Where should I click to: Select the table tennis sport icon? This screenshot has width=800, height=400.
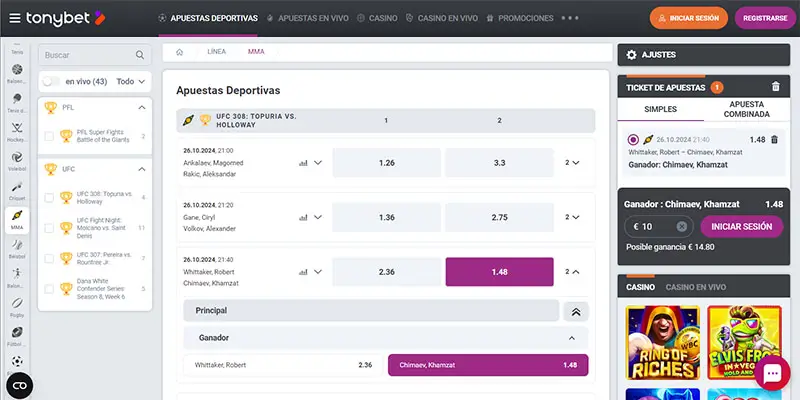pyautogui.click(x=17, y=98)
